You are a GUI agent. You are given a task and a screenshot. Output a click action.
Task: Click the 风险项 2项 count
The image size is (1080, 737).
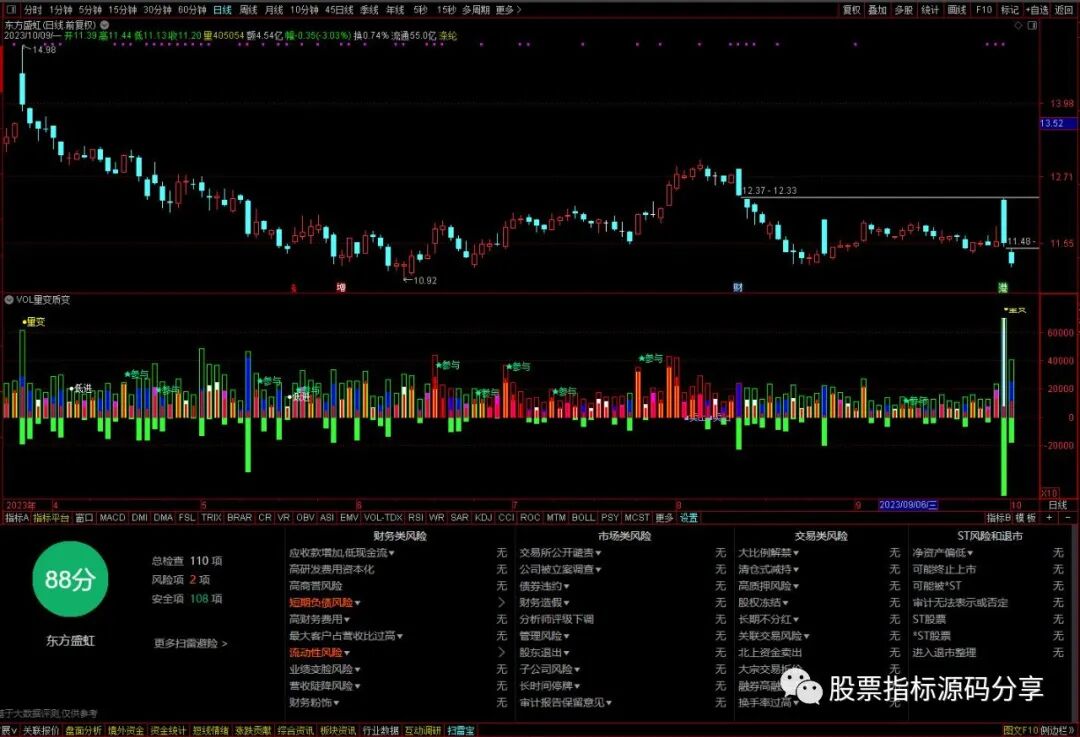coord(181,580)
